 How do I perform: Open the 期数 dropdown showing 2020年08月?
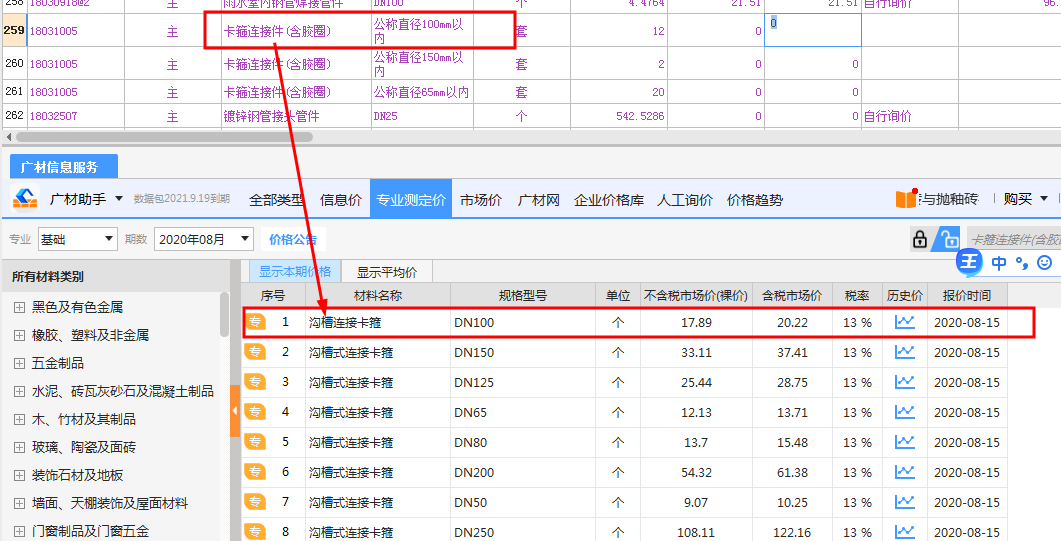[x=204, y=239]
